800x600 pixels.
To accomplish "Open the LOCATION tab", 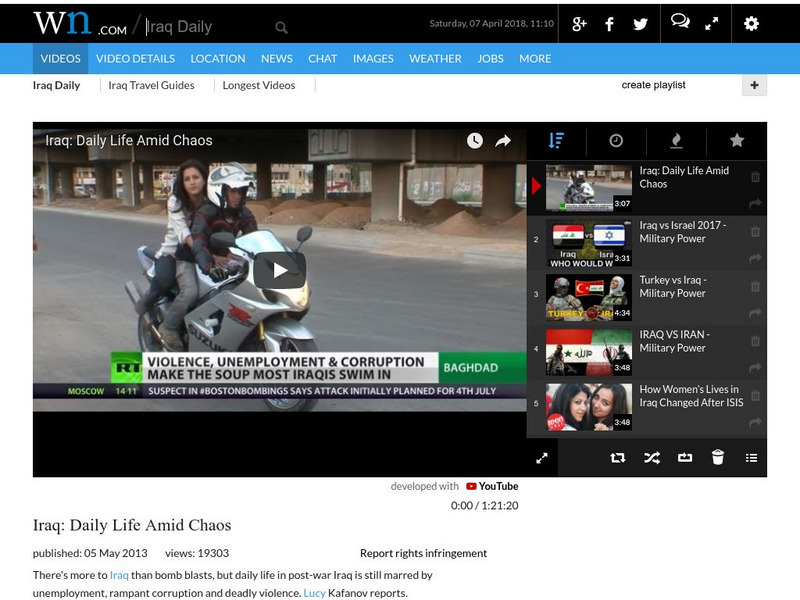I will click(218, 59).
